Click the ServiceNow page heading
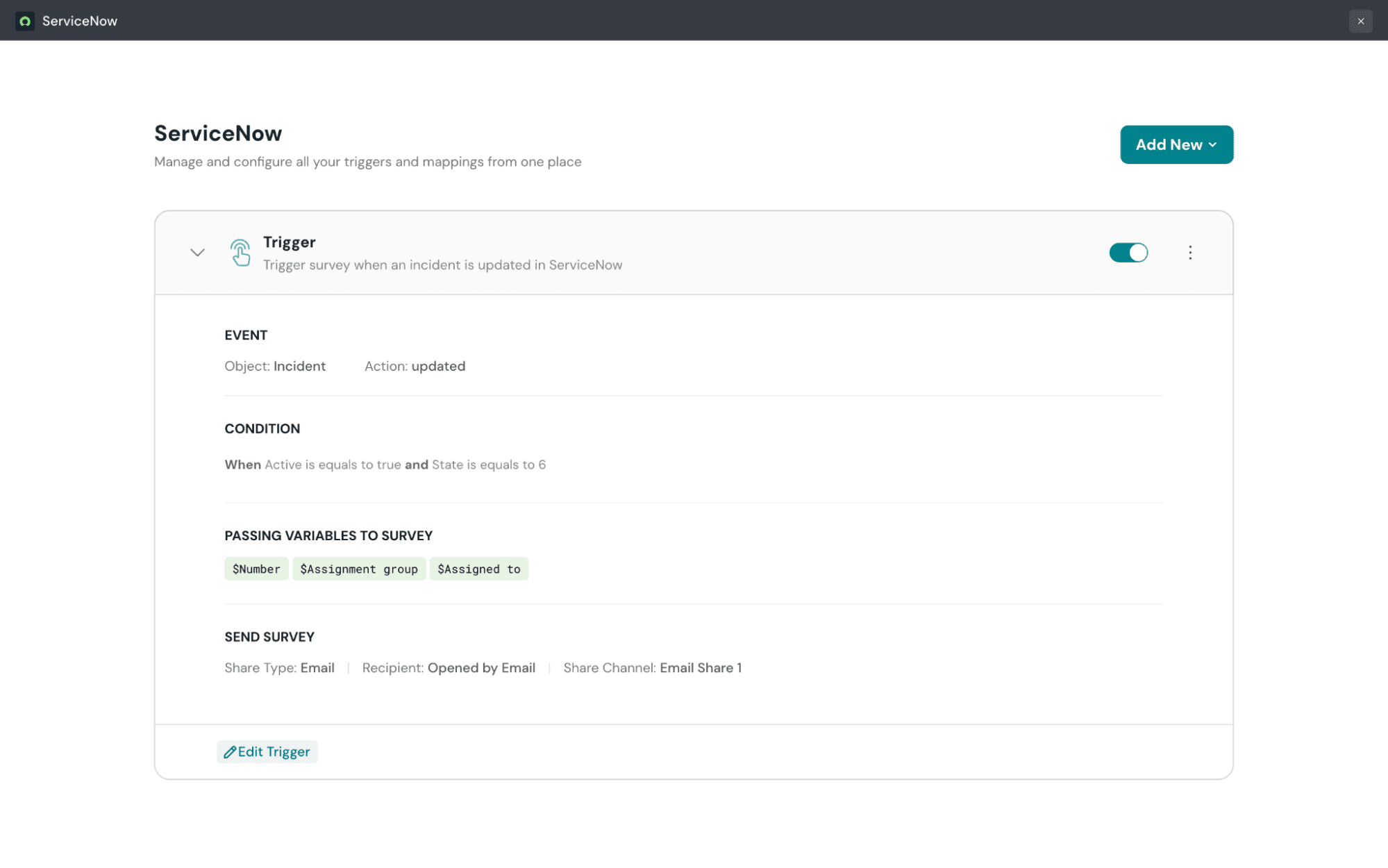This screenshot has height=868, width=1388. (x=218, y=133)
